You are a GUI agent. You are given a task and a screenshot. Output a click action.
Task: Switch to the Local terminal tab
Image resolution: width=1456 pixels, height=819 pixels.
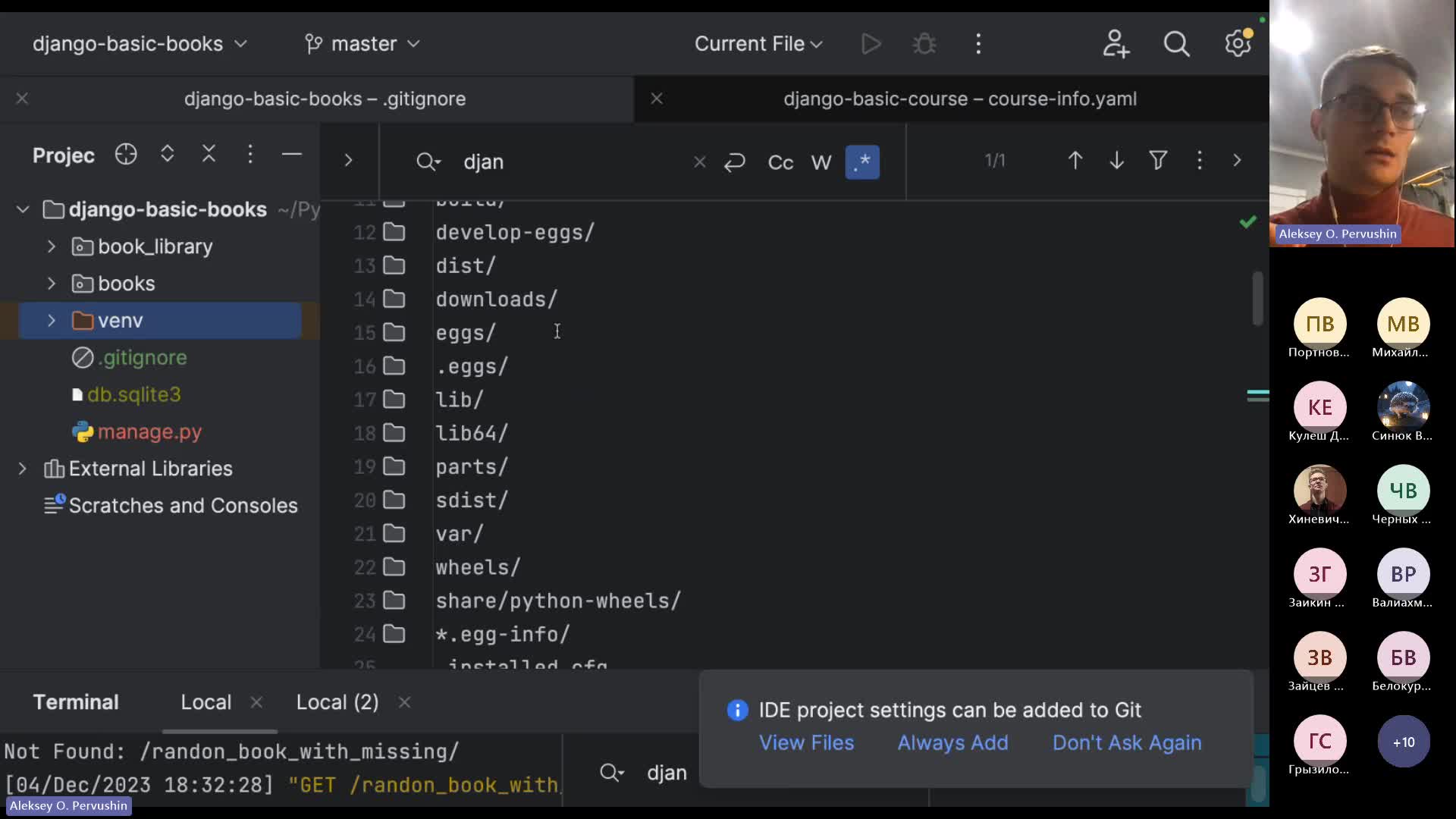[x=206, y=702]
